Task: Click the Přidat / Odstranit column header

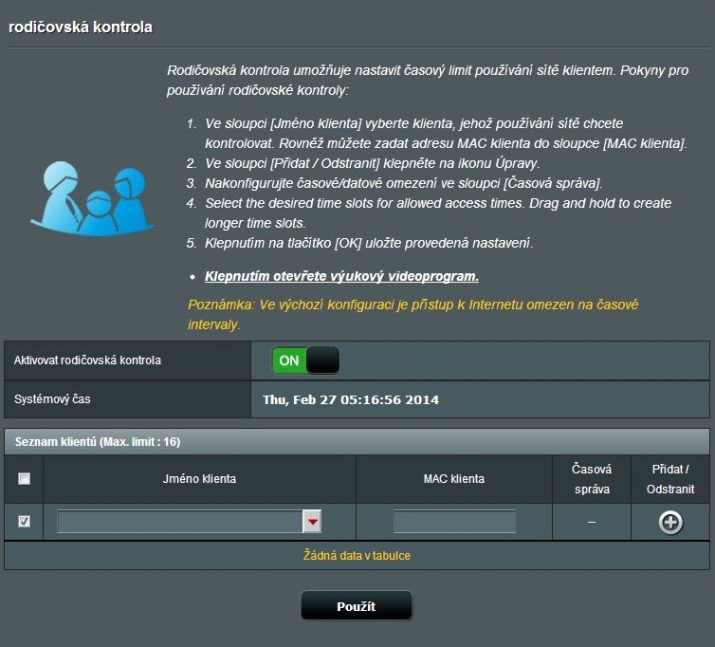Action: click(670, 478)
